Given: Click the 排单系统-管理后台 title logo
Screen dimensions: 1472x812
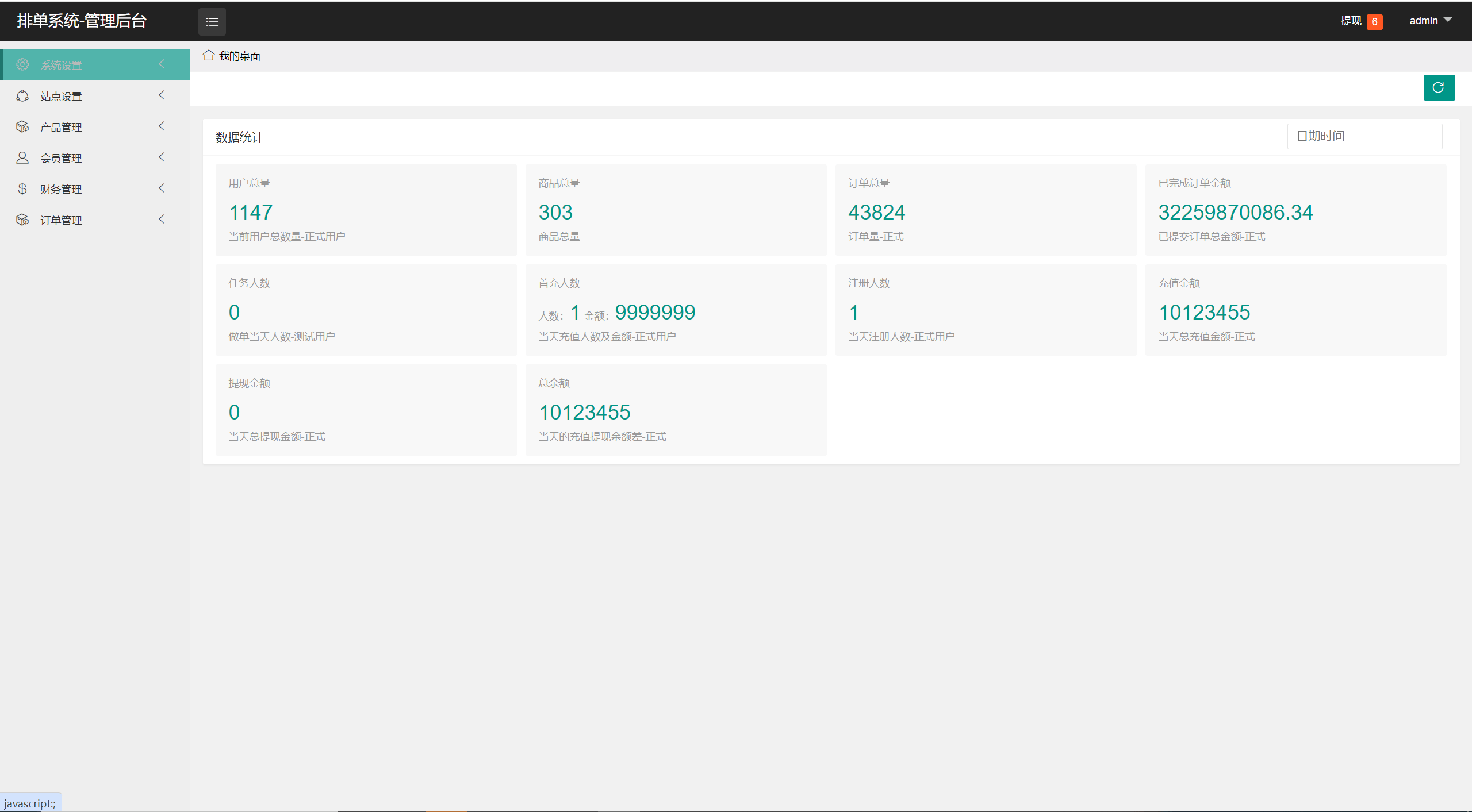Looking at the screenshot, I should tap(82, 21).
